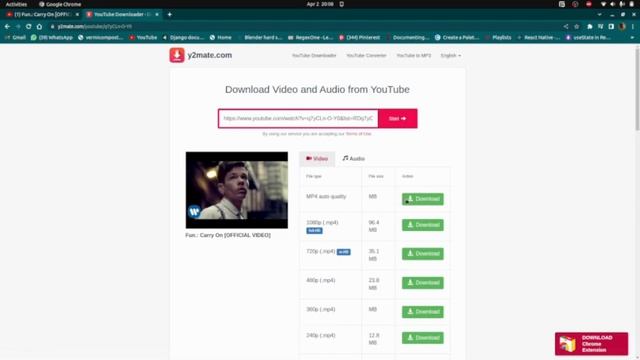Open the Chrome profile avatar
Image resolution: width=640 pixels, height=360 pixels.
click(x=622, y=27)
